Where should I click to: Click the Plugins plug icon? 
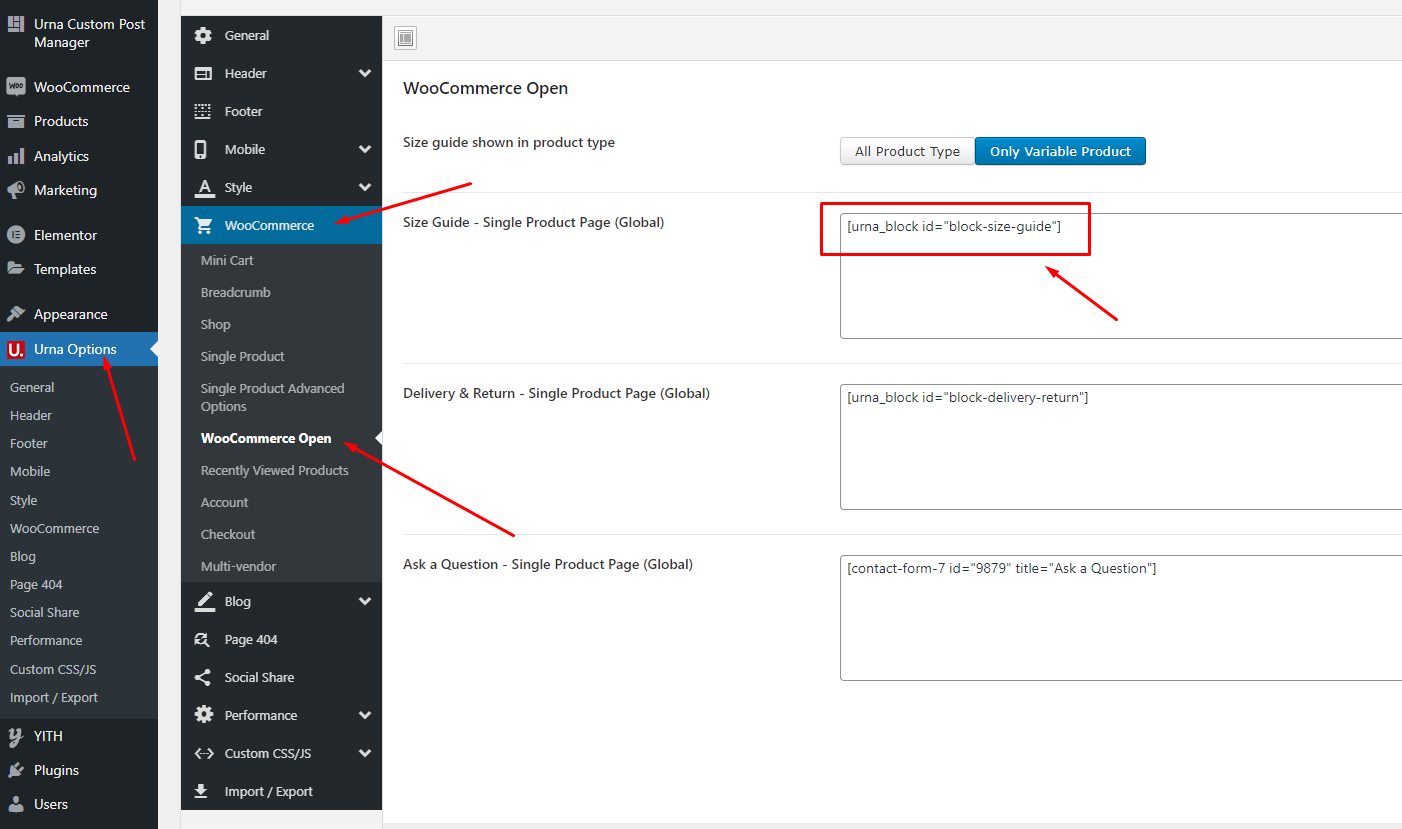click(x=16, y=770)
